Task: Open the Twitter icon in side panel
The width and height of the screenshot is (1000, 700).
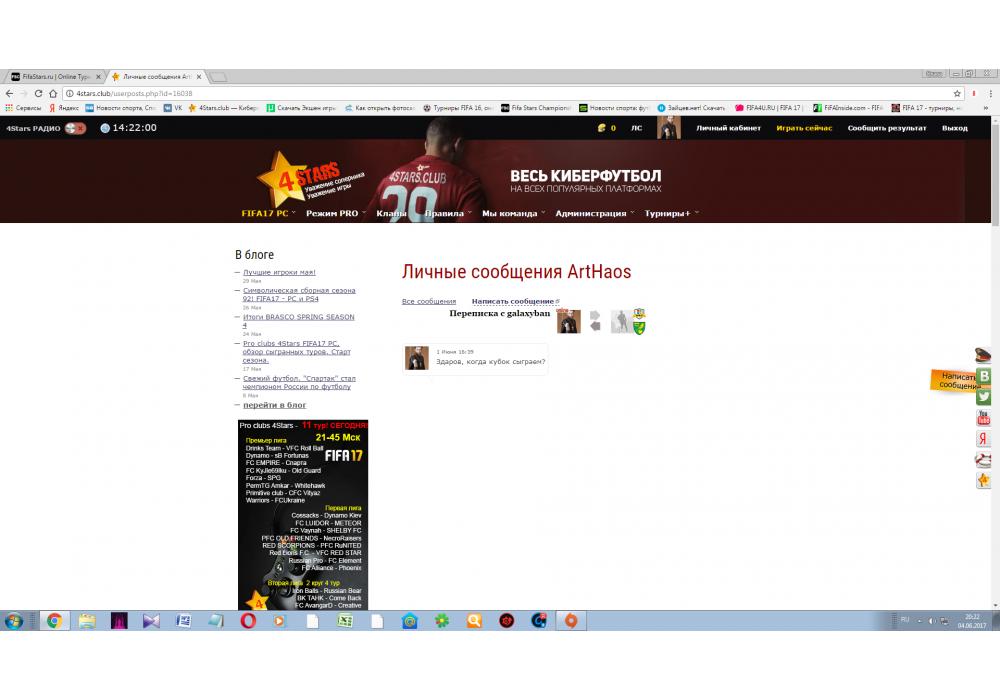Action: pyautogui.click(x=984, y=396)
